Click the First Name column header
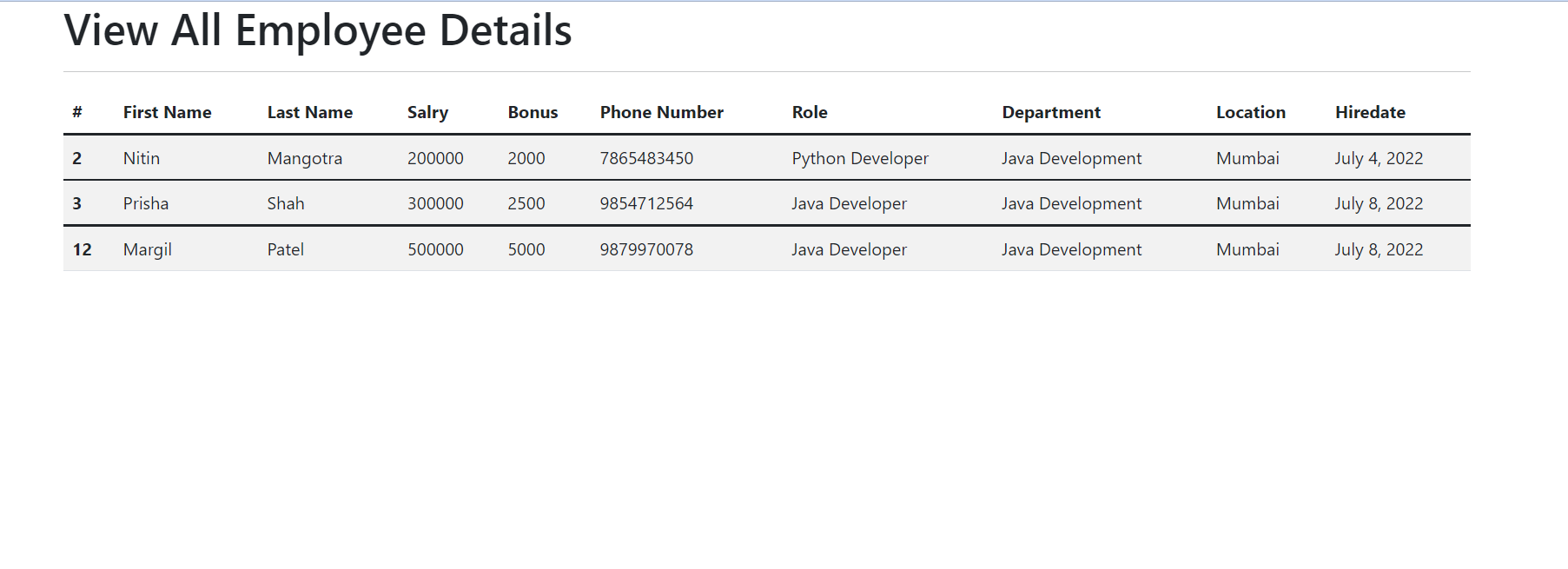The width and height of the screenshot is (1568, 569). (168, 112)
